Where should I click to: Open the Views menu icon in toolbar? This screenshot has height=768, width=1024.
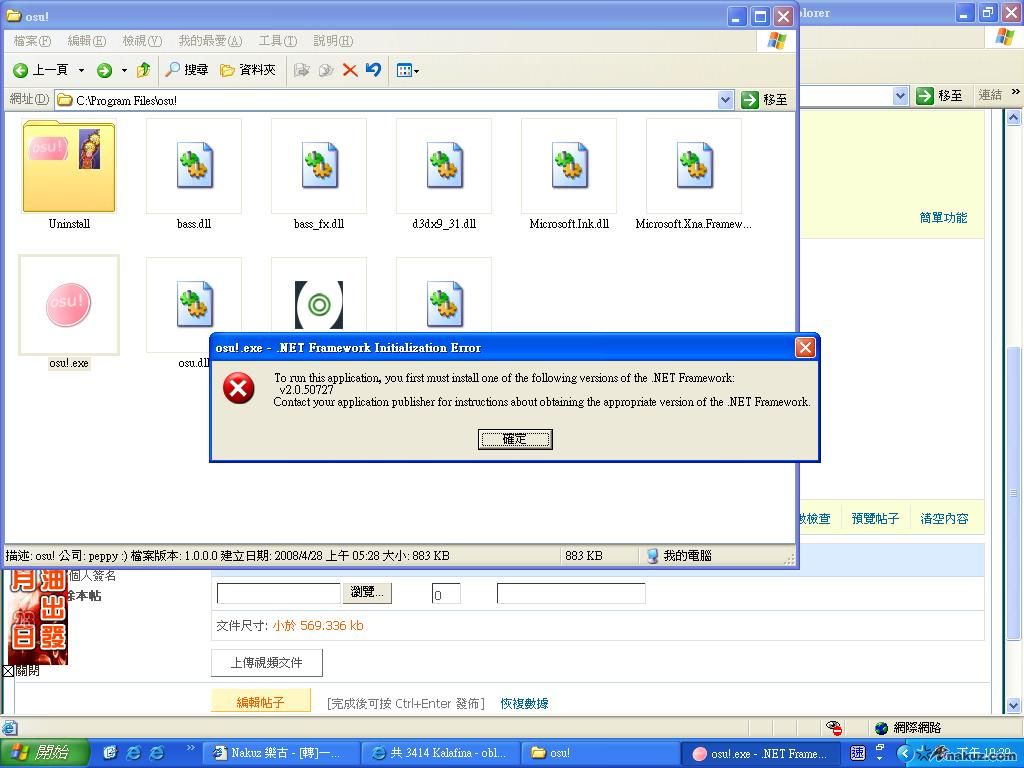(408, 70)
